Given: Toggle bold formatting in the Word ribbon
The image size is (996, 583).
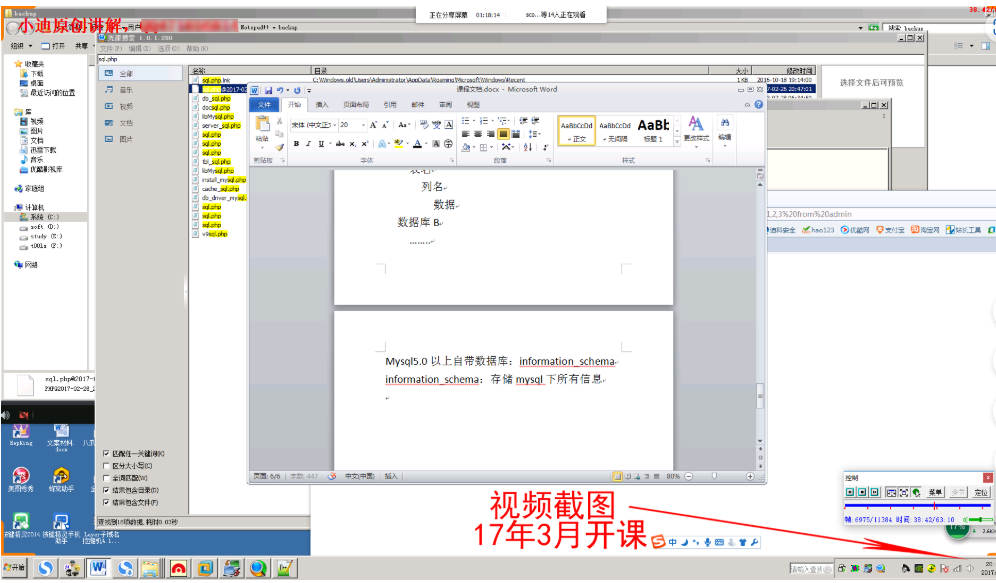Looking at the screenshot, I should (295, 142).
